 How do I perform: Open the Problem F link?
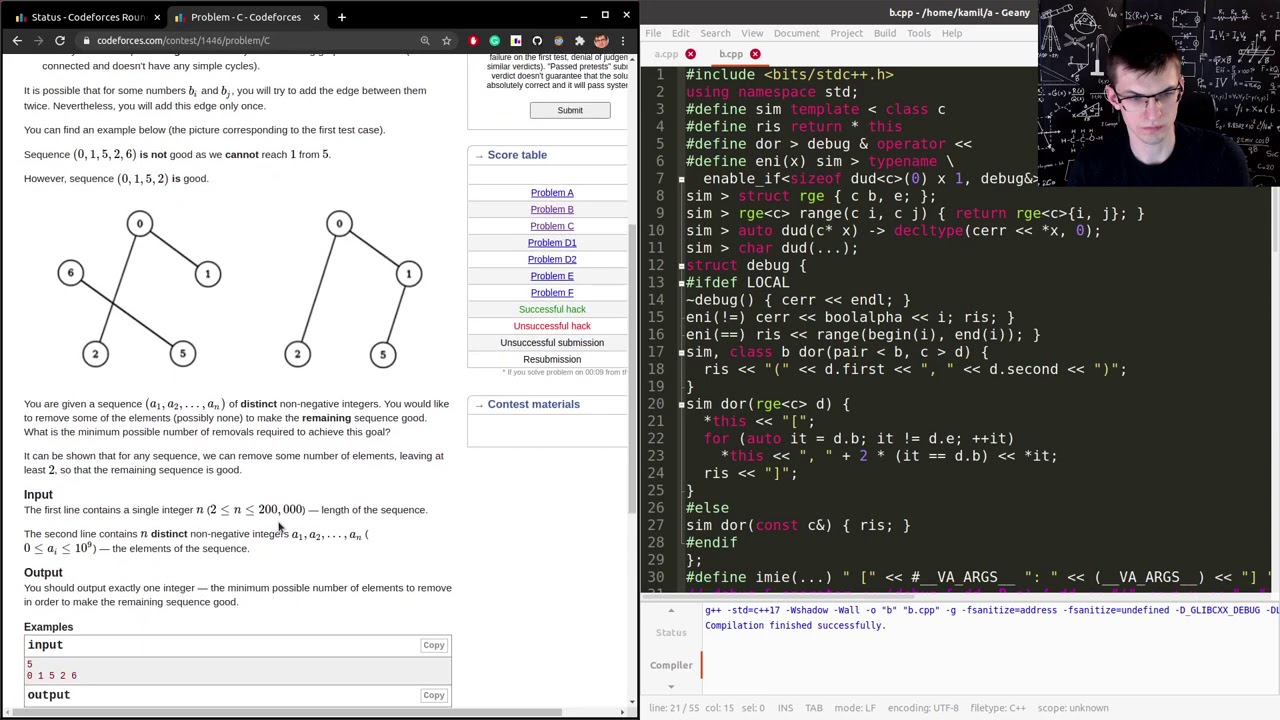pyautogui.click(x=552, y=293)
